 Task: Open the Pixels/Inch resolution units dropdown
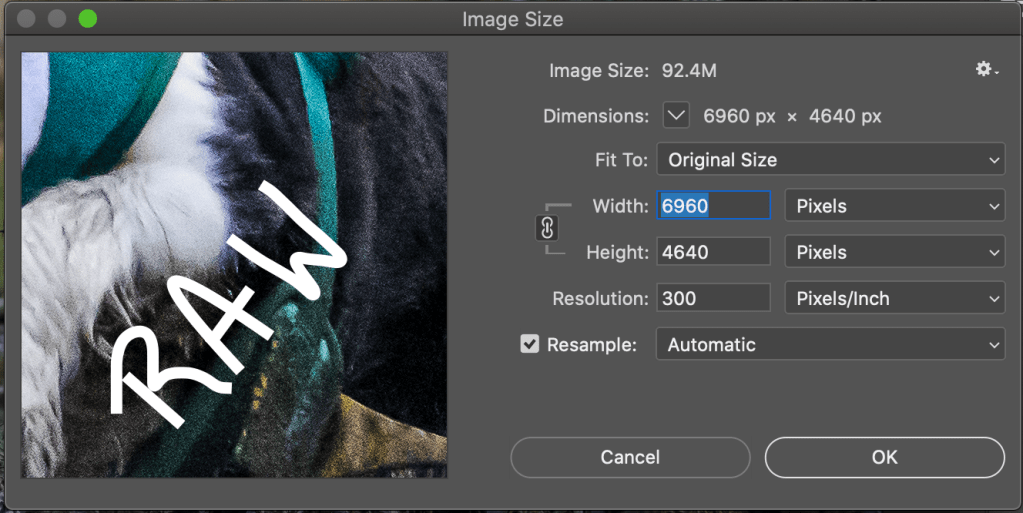(x=895, y=298)
